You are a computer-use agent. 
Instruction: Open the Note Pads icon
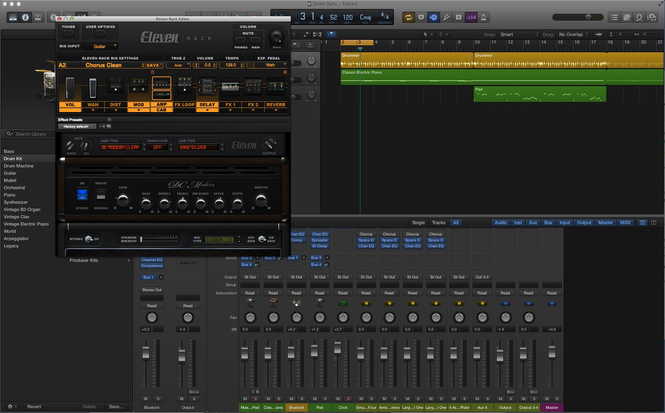coord(626,17)
